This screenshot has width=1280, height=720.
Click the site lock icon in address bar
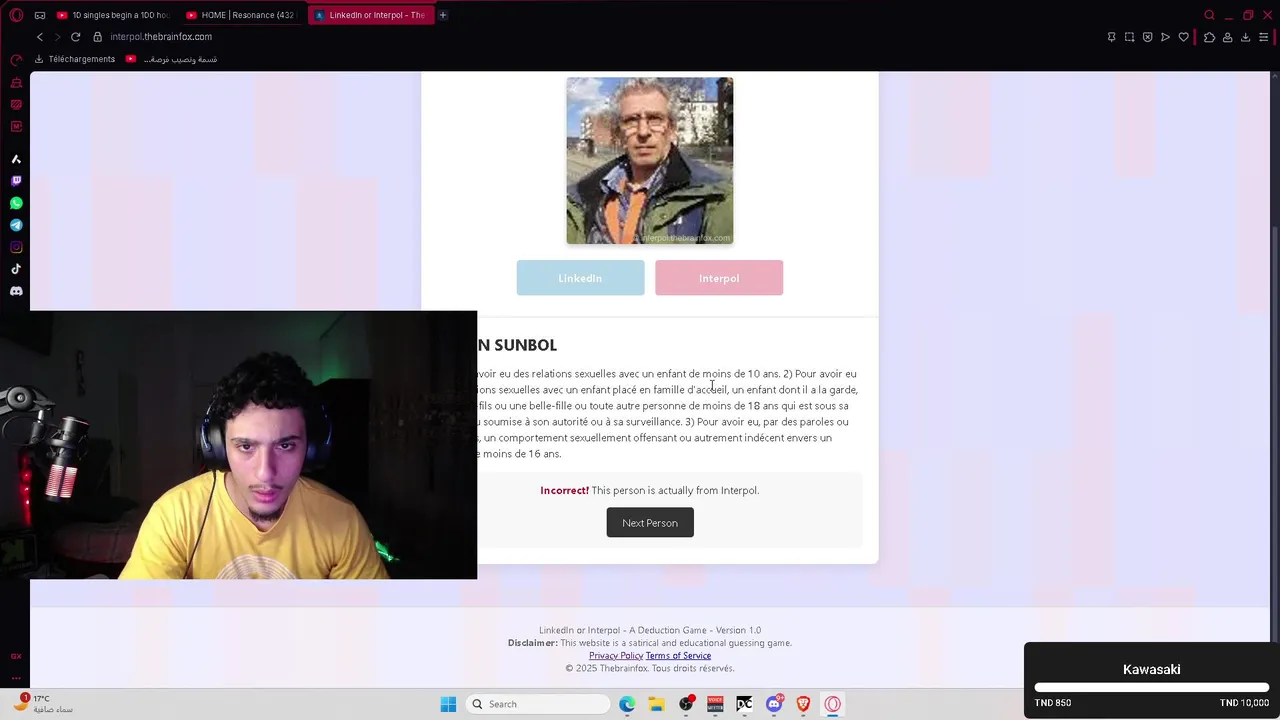[97, 37]
